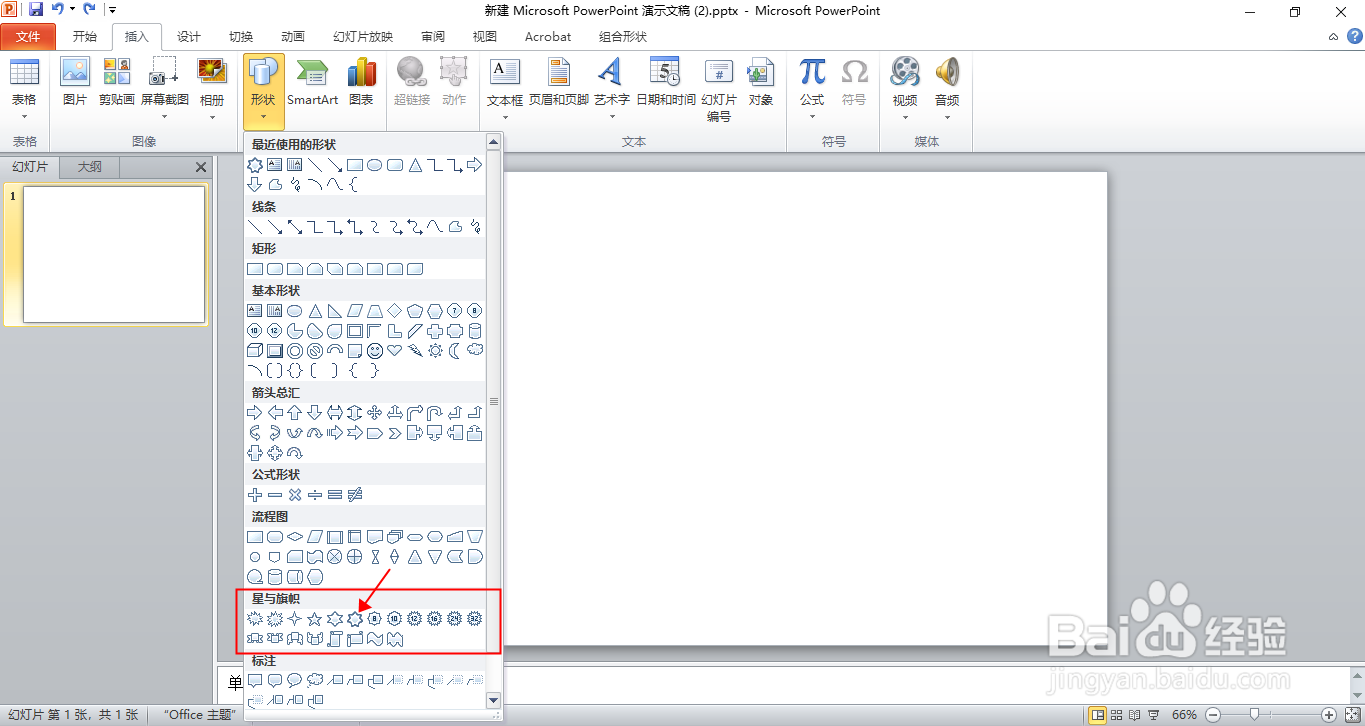
Task: Select the division sign equation shape
Action: 315,495
